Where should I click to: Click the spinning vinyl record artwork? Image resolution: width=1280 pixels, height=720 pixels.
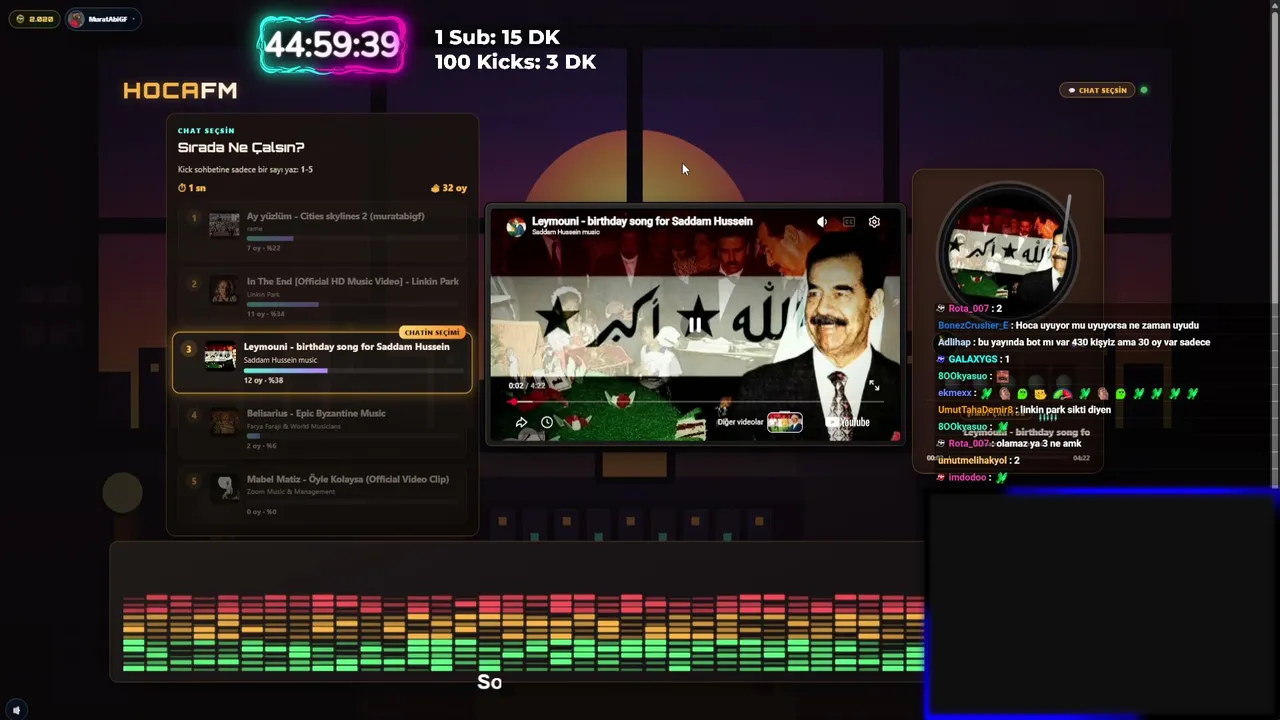point(1008,253)
